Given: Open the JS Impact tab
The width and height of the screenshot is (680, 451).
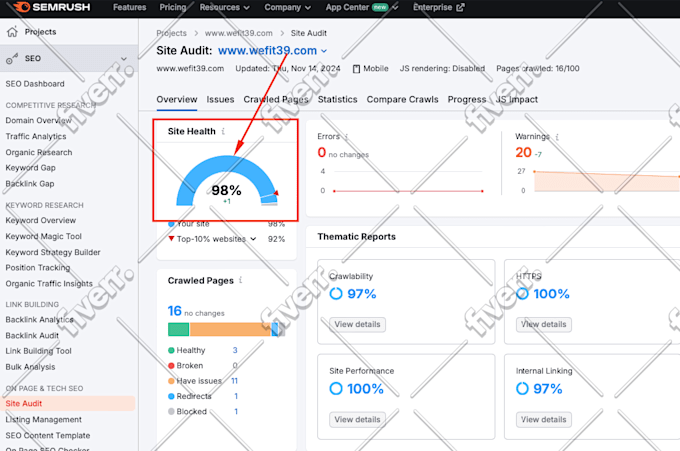Looking at the screenshot, I should point(517,99).
